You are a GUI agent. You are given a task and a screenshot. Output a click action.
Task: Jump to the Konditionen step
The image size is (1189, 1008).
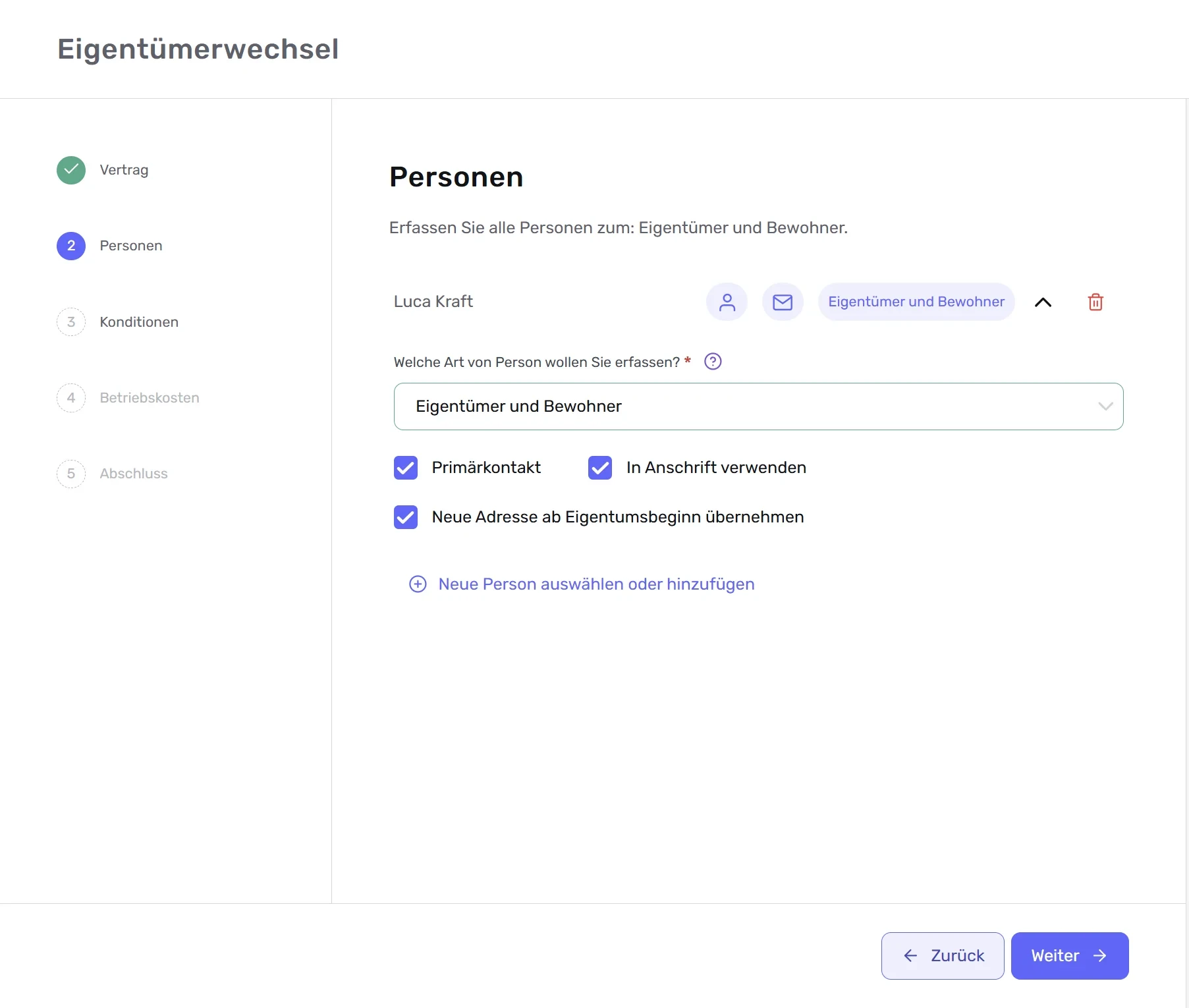139,322
